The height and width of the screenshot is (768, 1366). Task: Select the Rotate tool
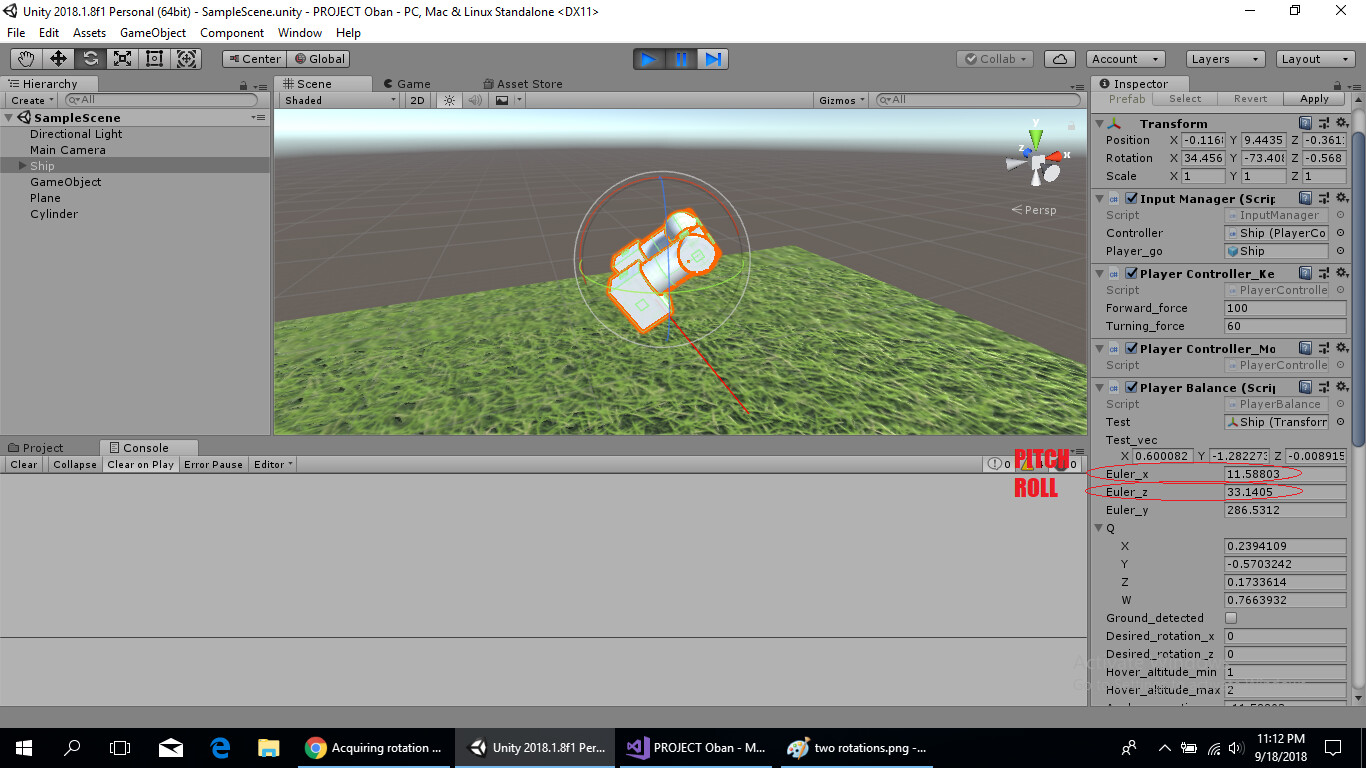coord(89,59)
